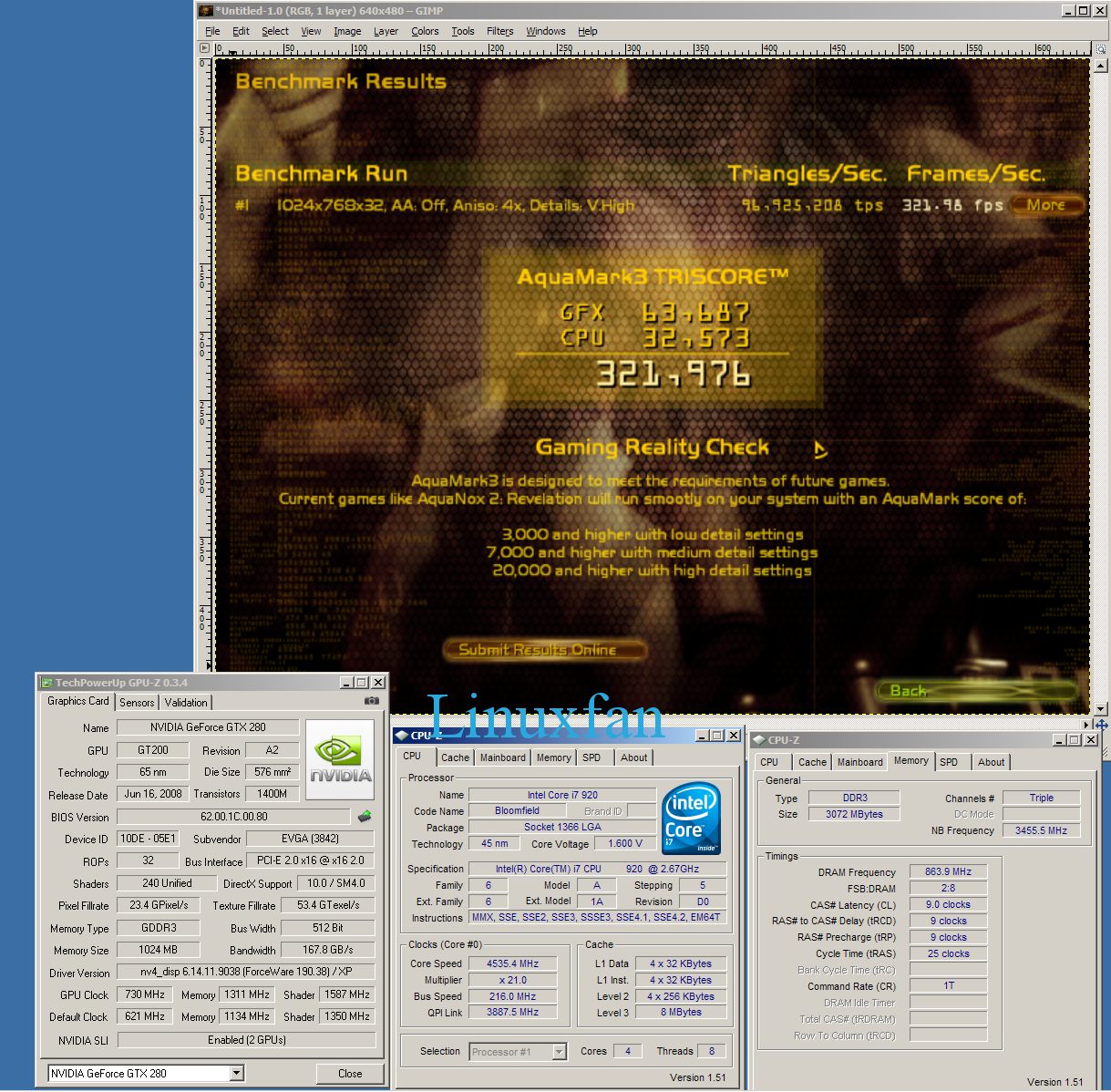Image resolution: width=1111 pixels, height=1092 pixels.
Task: Open the GIMP Help menu
Action: pos(588,31)
